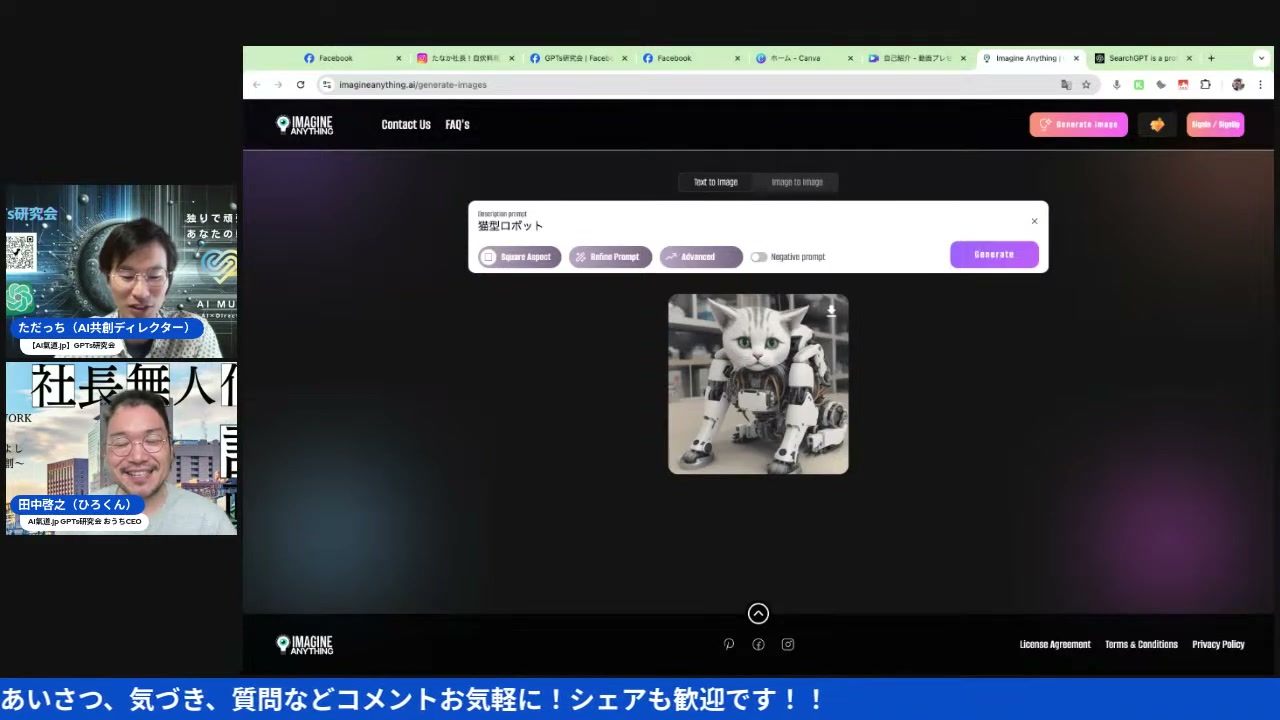Click the SignIn / SignUp button
The width and height of the screenshot is (1280, 720).
[x=1215, y=125]
